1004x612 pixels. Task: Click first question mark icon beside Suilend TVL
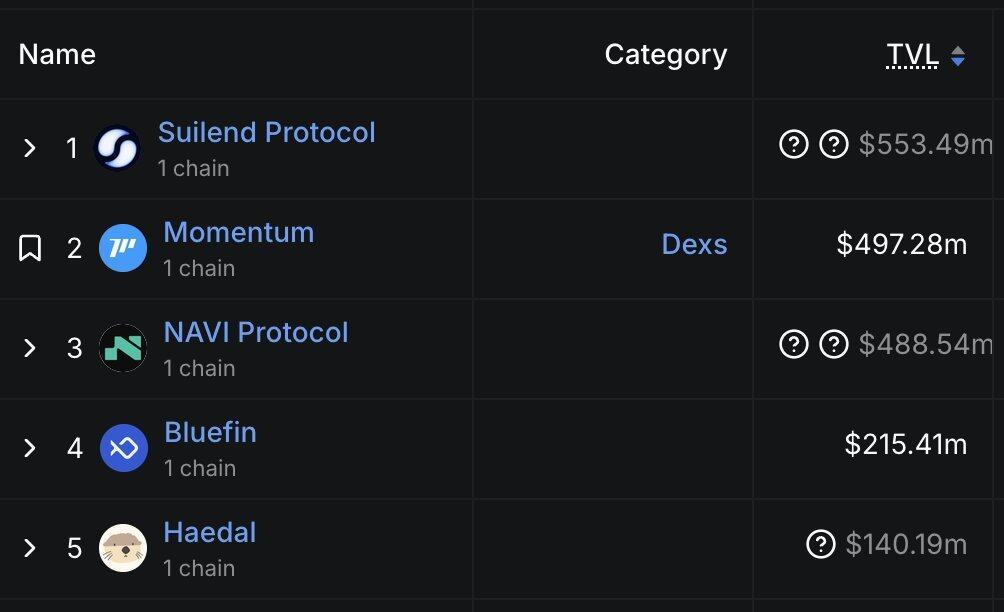793,145
